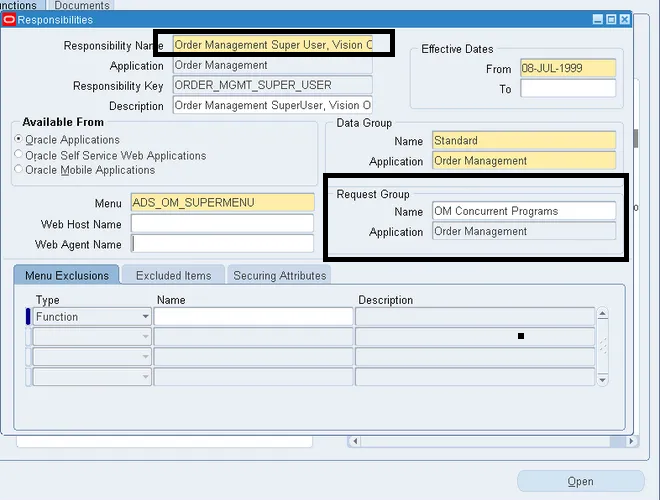The height and width of the screenshot is (500, 660).
Task: Click right arrow of horizontal scrollbar
Action: pyautogui.click(x=631, y=441)
